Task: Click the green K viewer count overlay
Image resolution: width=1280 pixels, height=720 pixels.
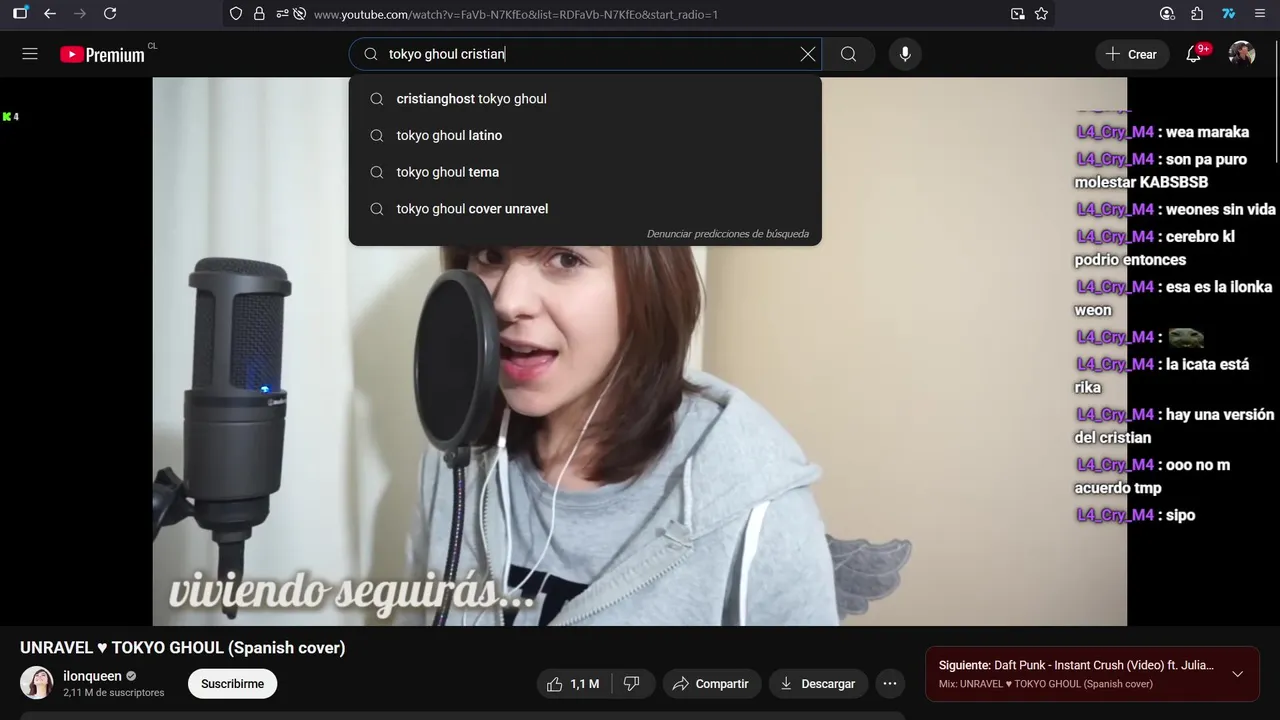Action: click(x=11, y=117)
